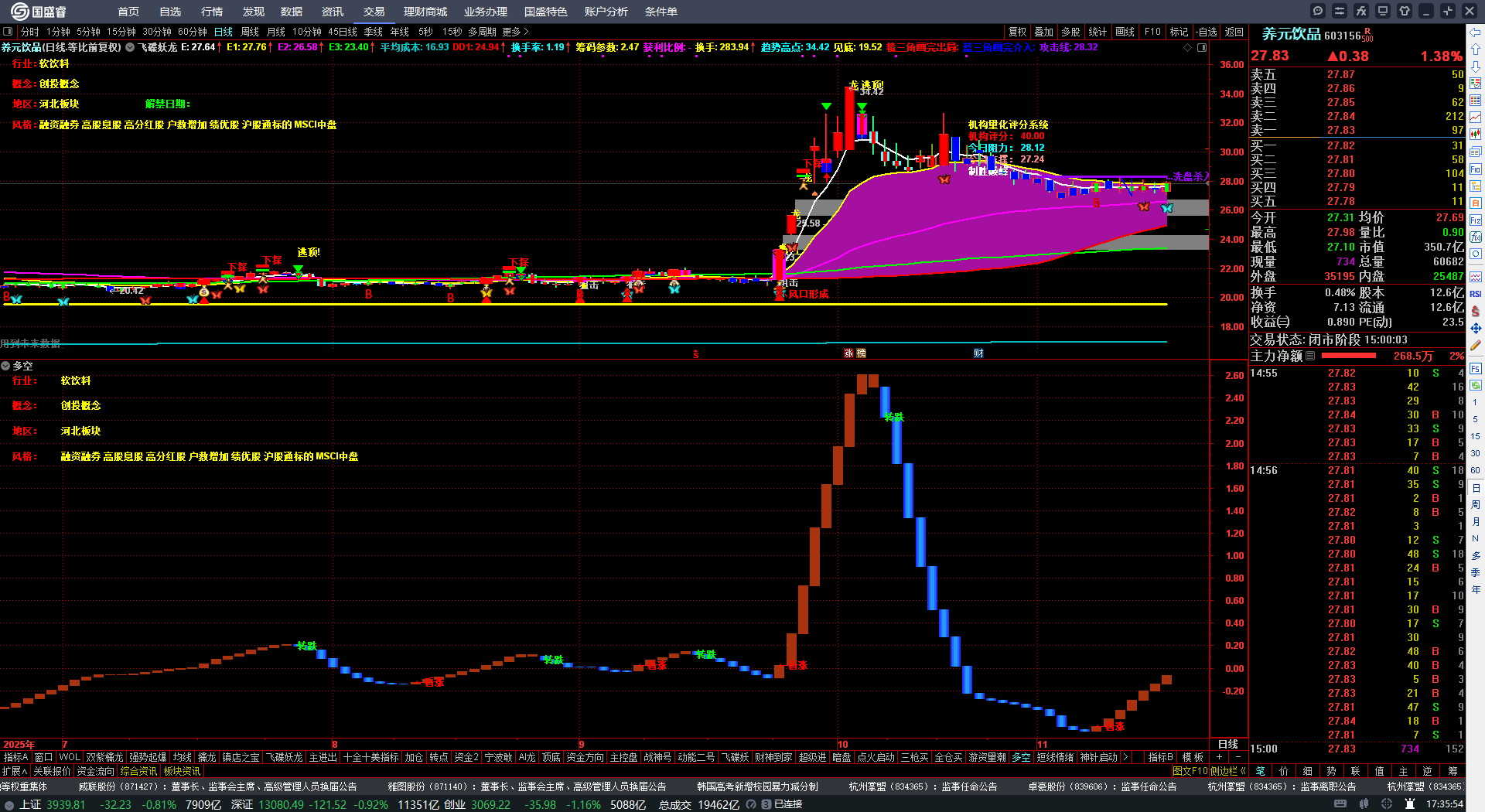Open the F12 icon in right sidebar

tap(1476, 220)
